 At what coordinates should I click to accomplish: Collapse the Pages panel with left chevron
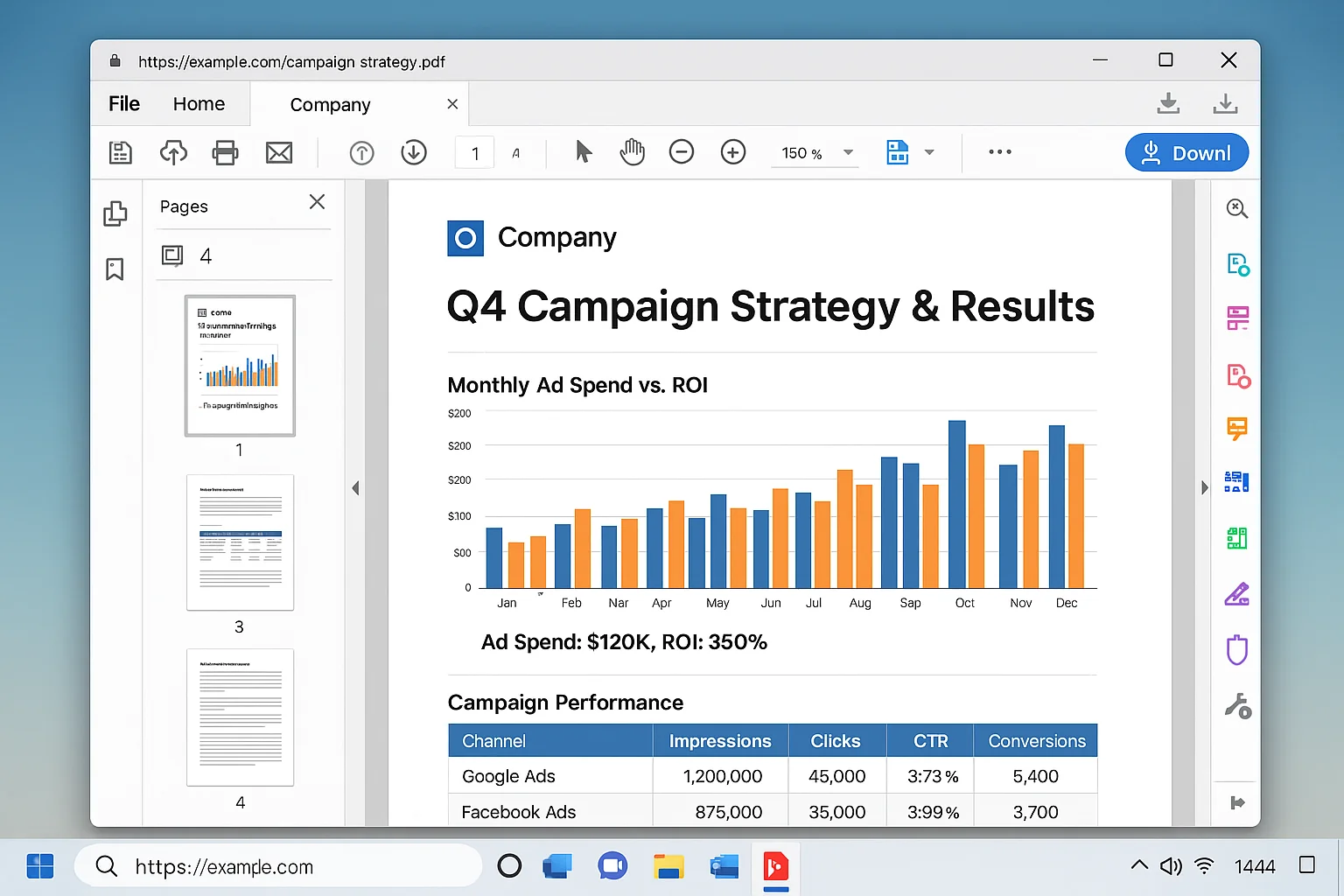(x=355, y=487)
